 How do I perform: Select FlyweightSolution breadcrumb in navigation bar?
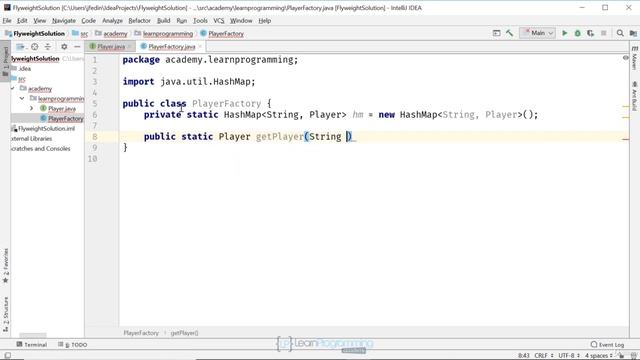pos(35,33)
